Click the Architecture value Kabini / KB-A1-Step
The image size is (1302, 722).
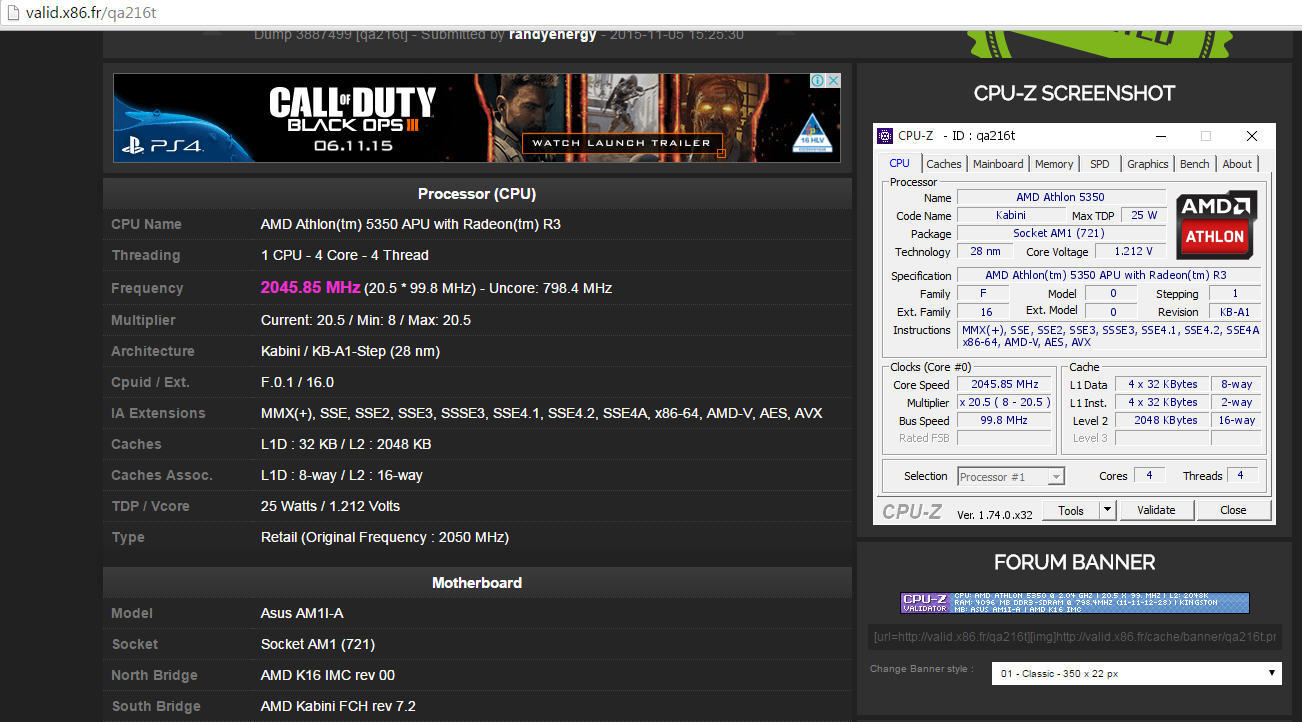click(x=350, y=351)
